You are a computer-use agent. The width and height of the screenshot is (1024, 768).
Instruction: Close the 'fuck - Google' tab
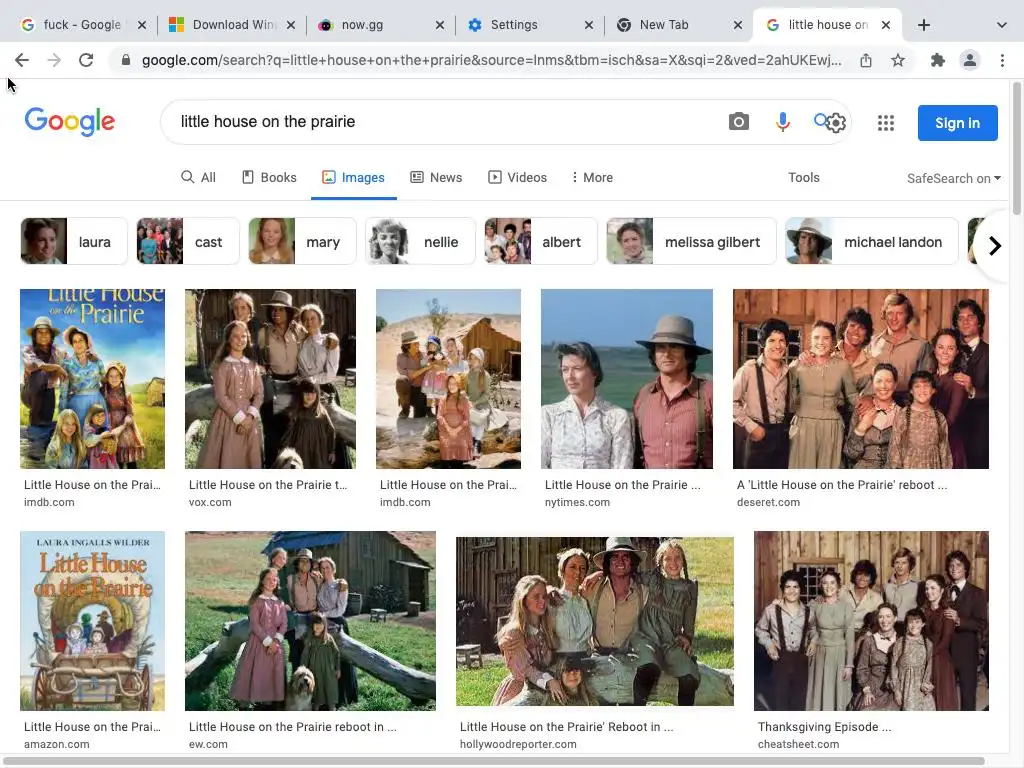pyautogui.click(x=142, y=25)
